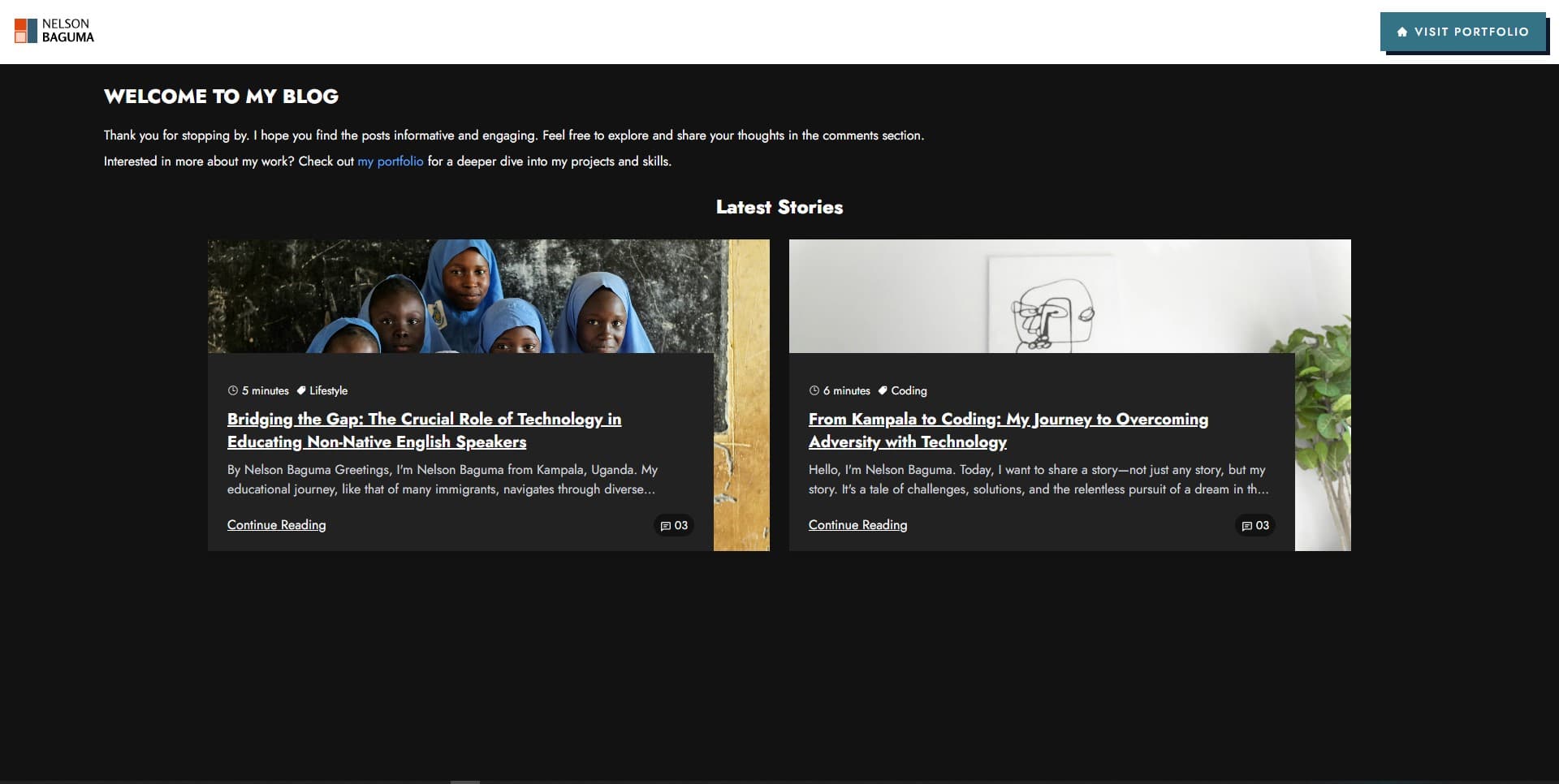Click the tag icon beside the Lifestyle label
Image resolution: width=1559 pixels, height=784 pixels.
point(303,390)
